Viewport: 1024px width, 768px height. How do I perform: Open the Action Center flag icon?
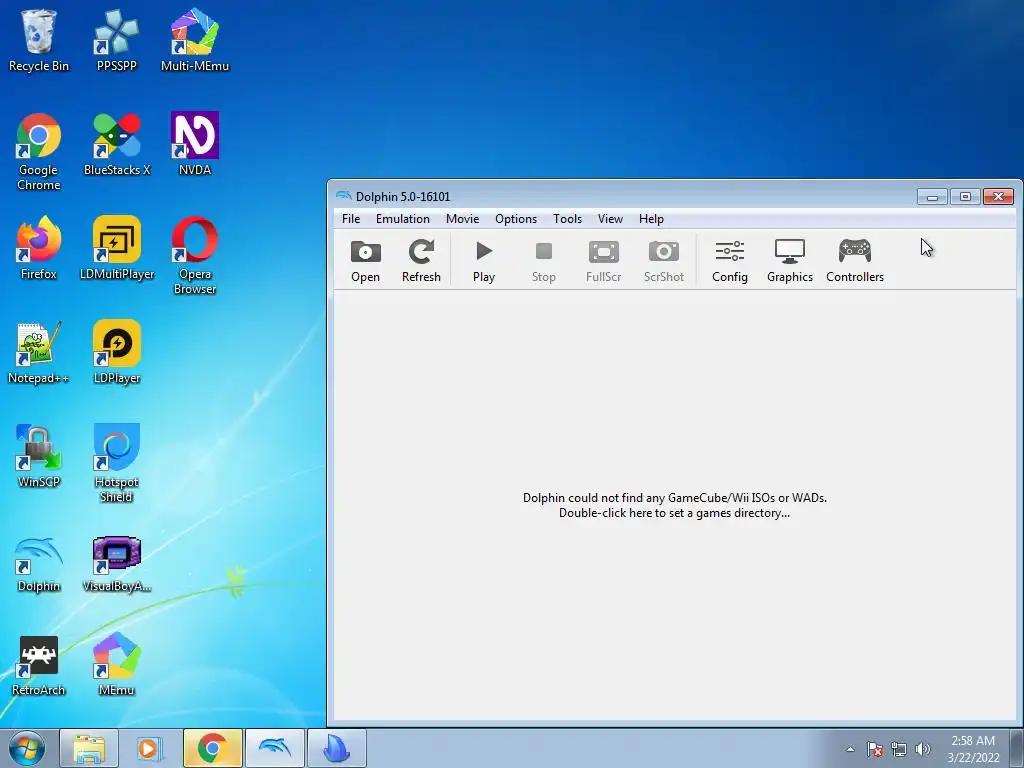(x=875, y=749)
